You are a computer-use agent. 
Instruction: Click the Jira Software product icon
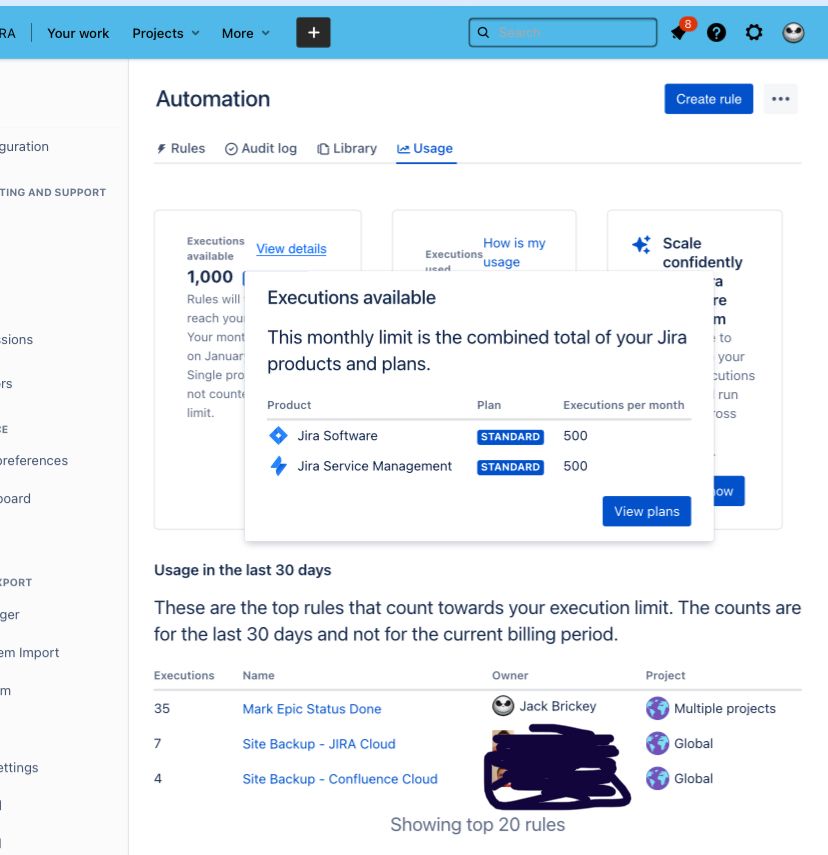pos(278,436)
